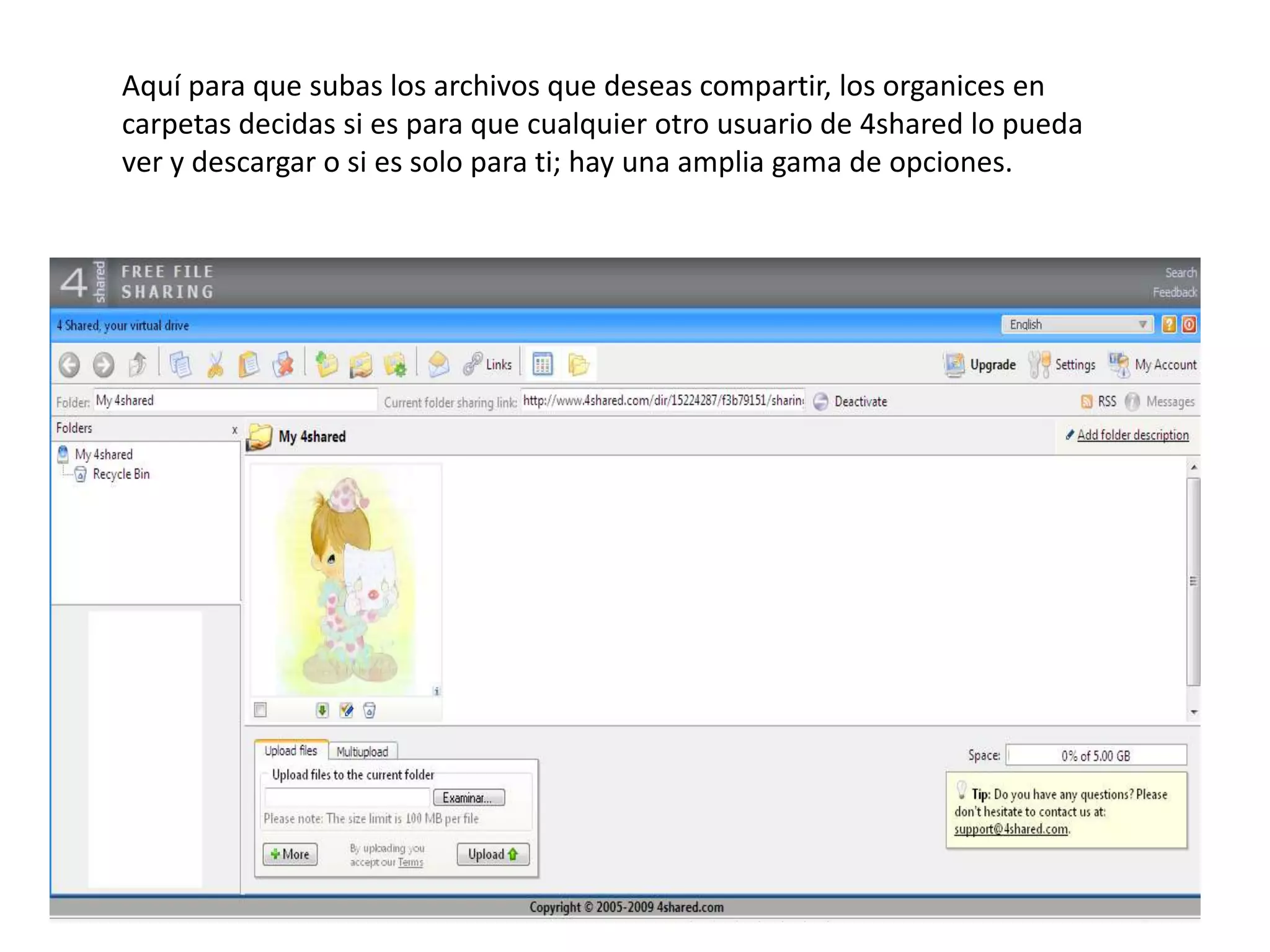Click the red logout power icon
The image size is (1270, 952).
pyautogui.click(x=1189, y=324)
